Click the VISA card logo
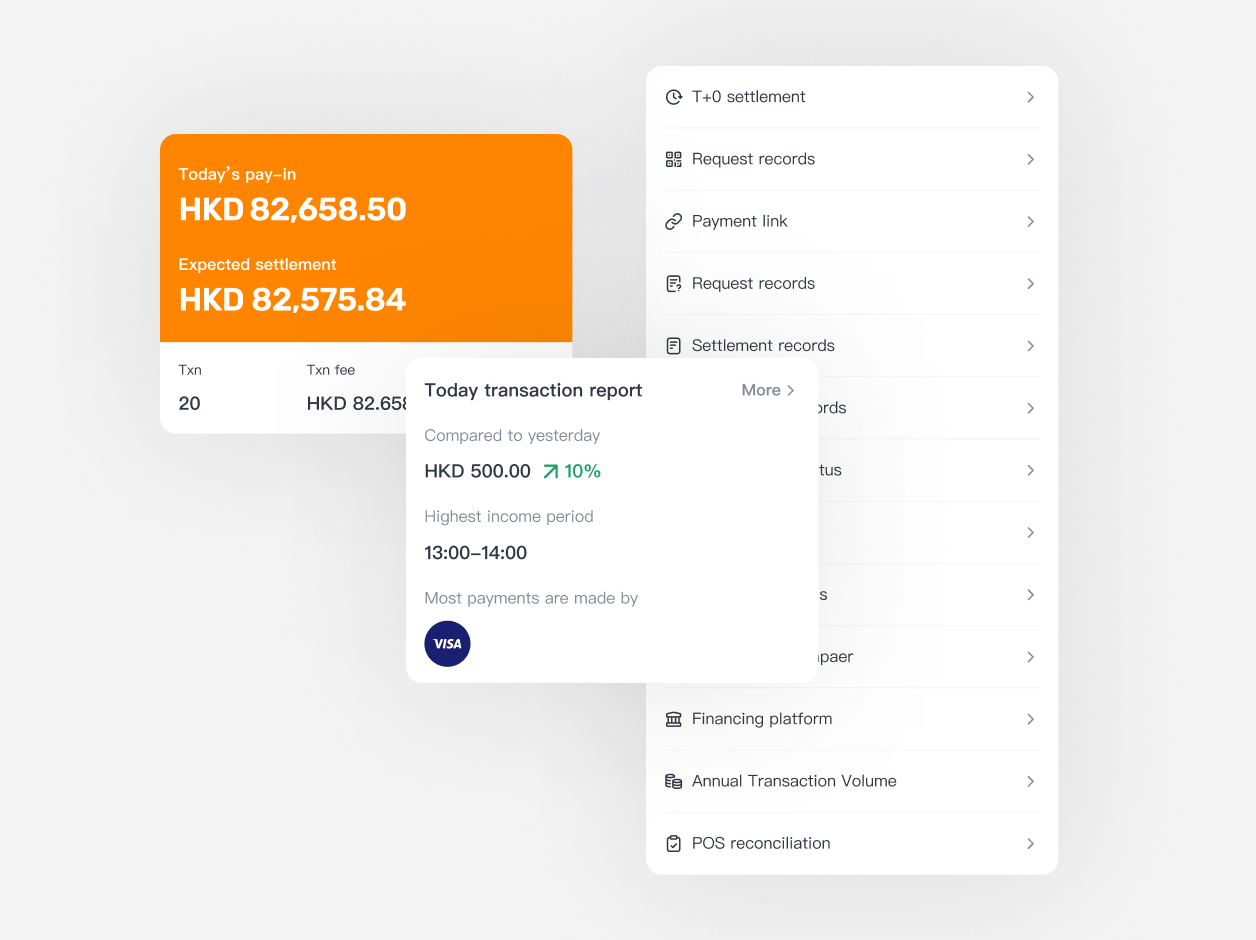1256x940 pixels. tap(447, 644)
